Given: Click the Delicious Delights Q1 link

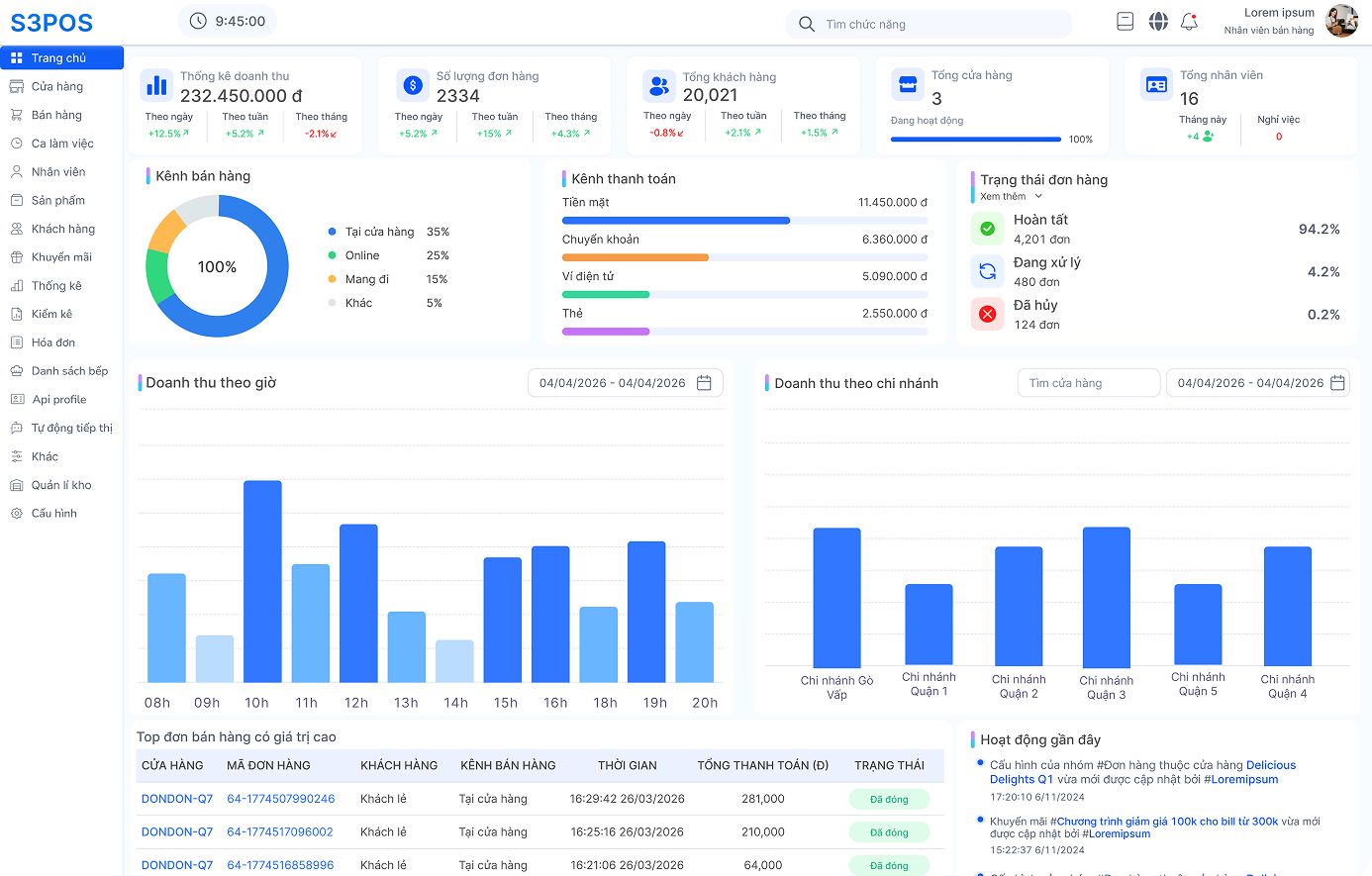Looking at the screenshot, I should pyautogui.click(x=1143, y=772).
